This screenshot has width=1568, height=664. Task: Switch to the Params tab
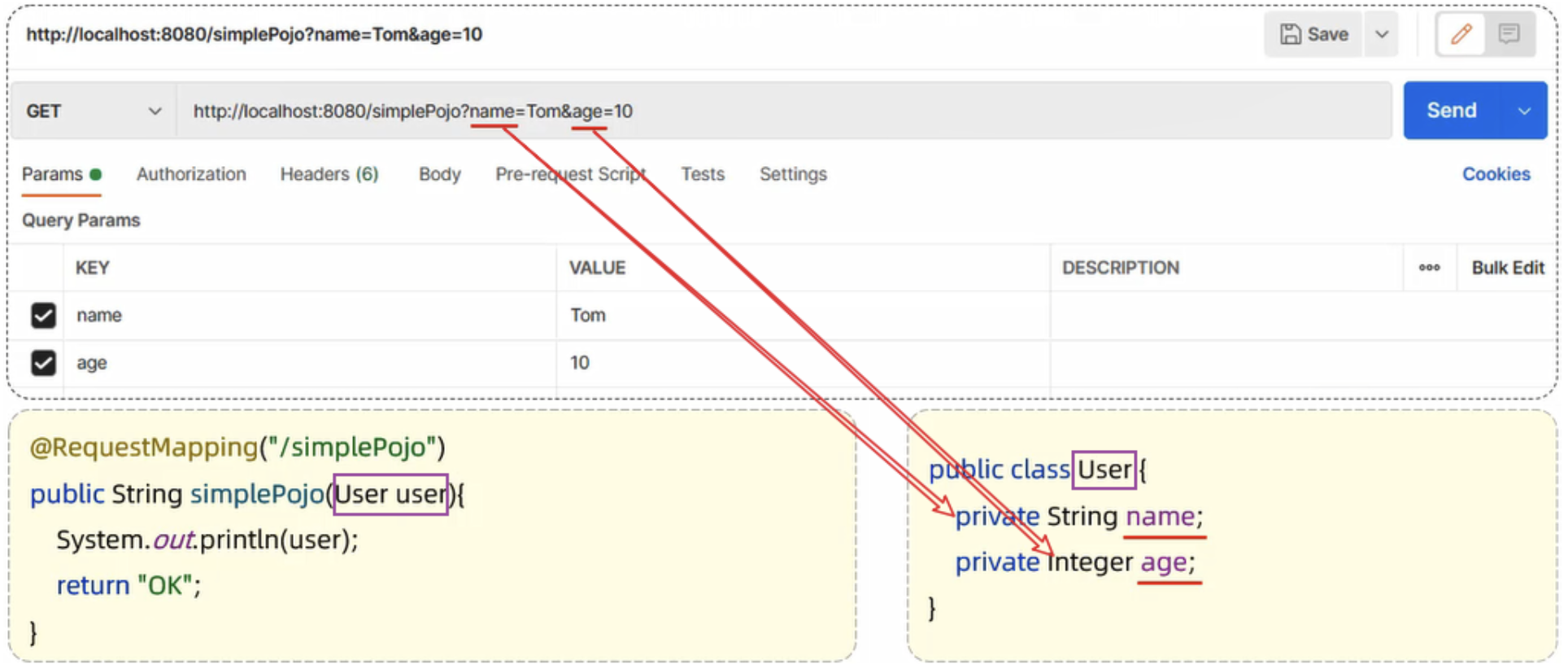61,174
